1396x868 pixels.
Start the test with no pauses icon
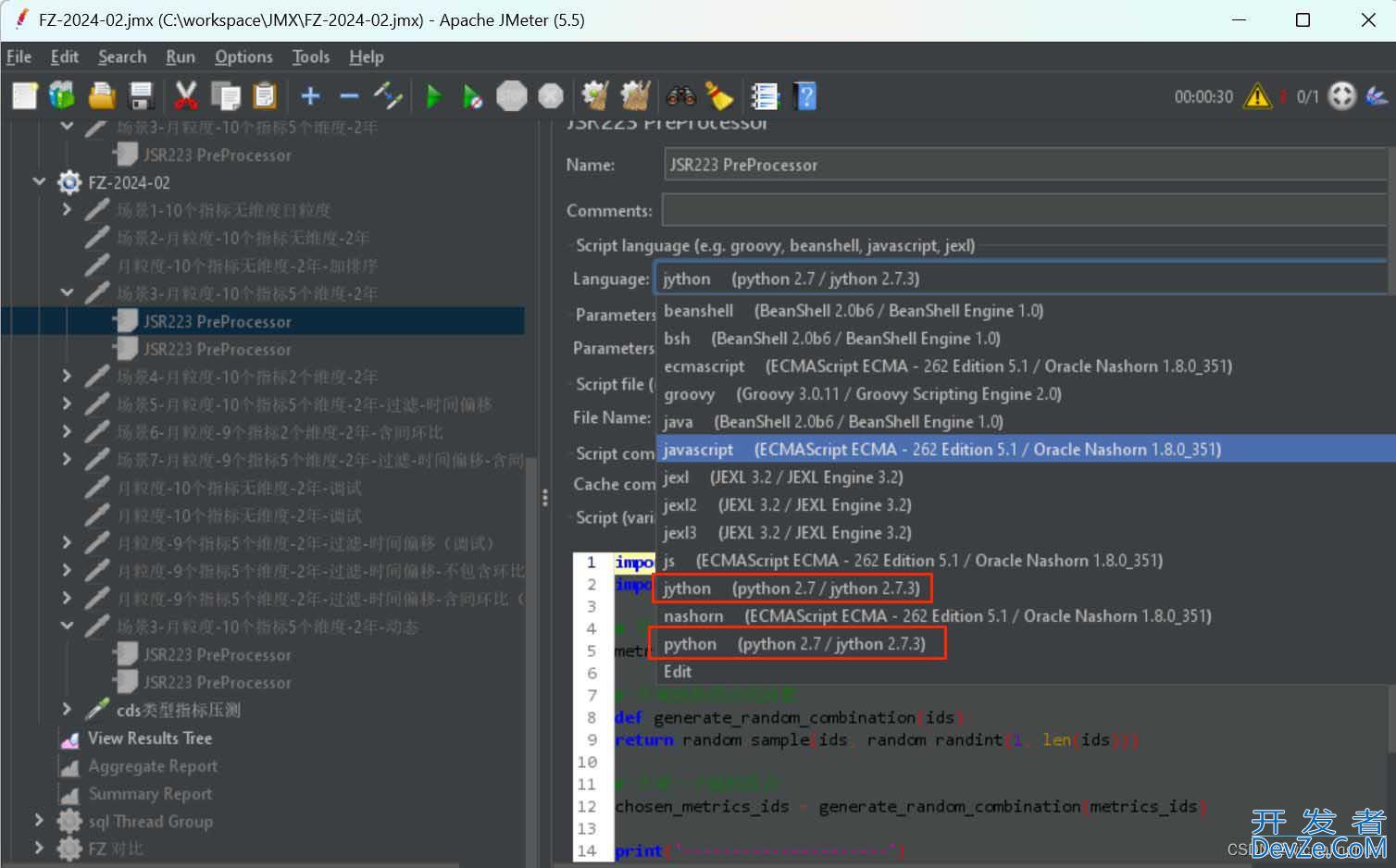pyautogui.click(x=472, y=95)
